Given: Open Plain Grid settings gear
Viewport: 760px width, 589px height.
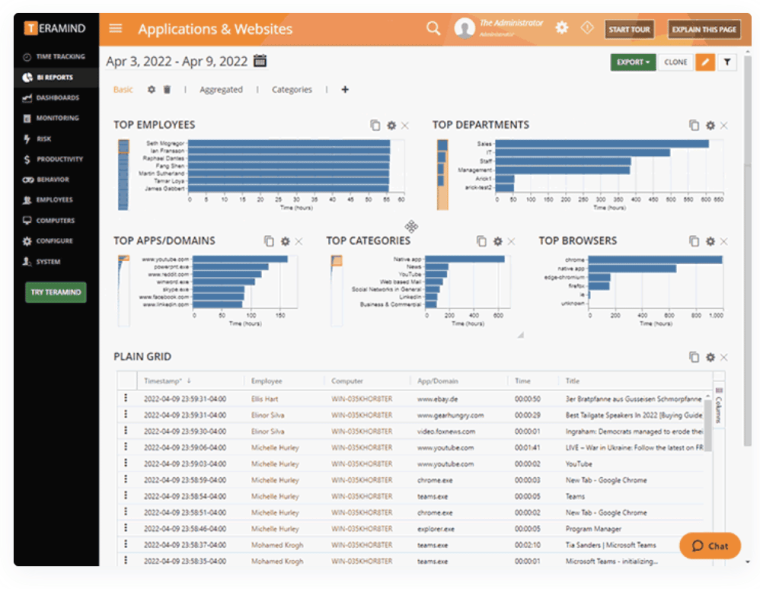Looking at the screenshot, I should pyautogui.click(x=710, y=357).
